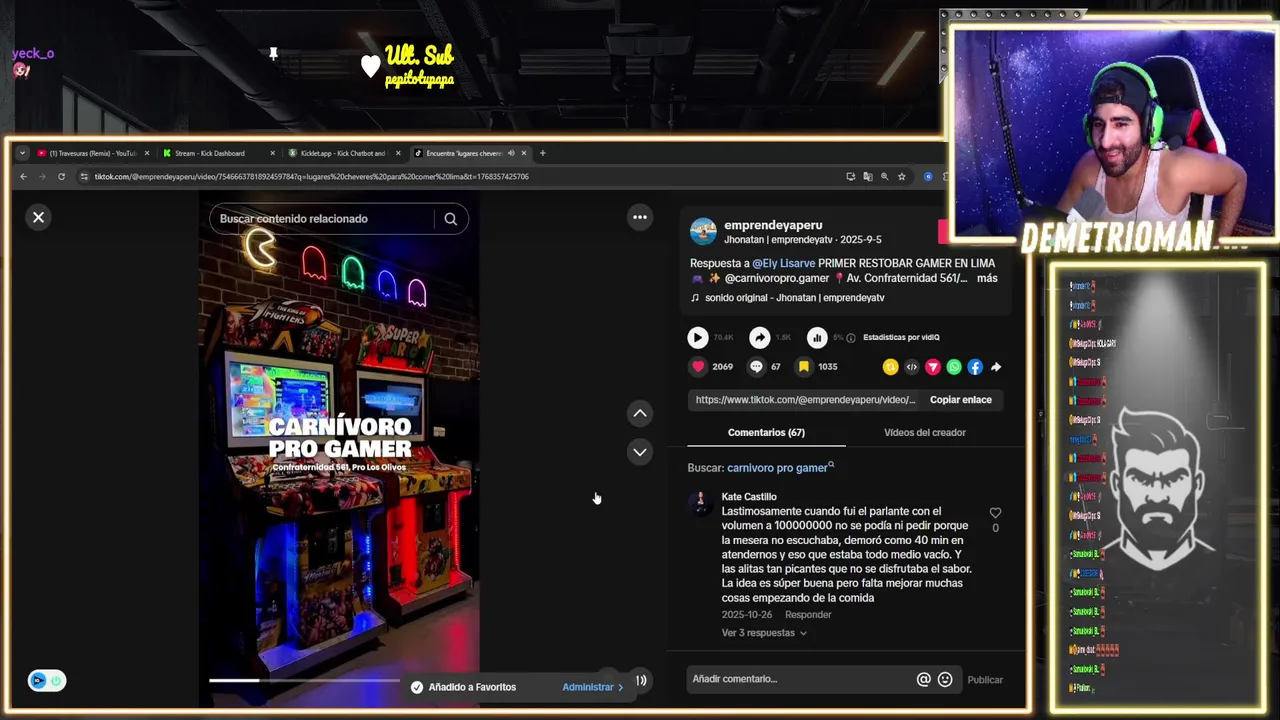
Task: Open the emoji picker icon
Action: click(x=945, y=679)
